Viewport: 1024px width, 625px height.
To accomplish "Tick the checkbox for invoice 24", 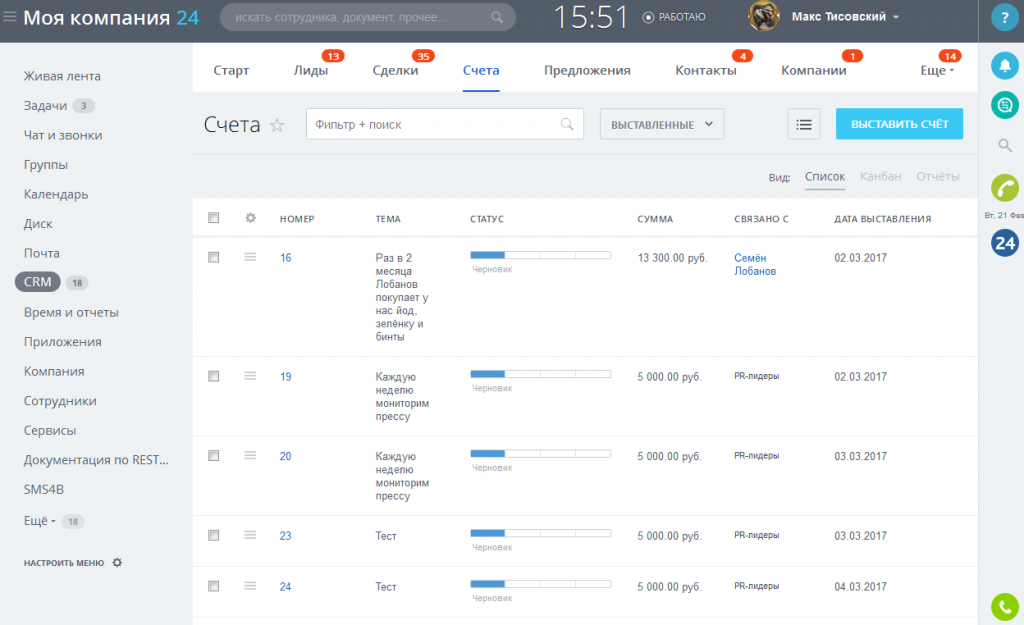I will [x=214, y=586].
